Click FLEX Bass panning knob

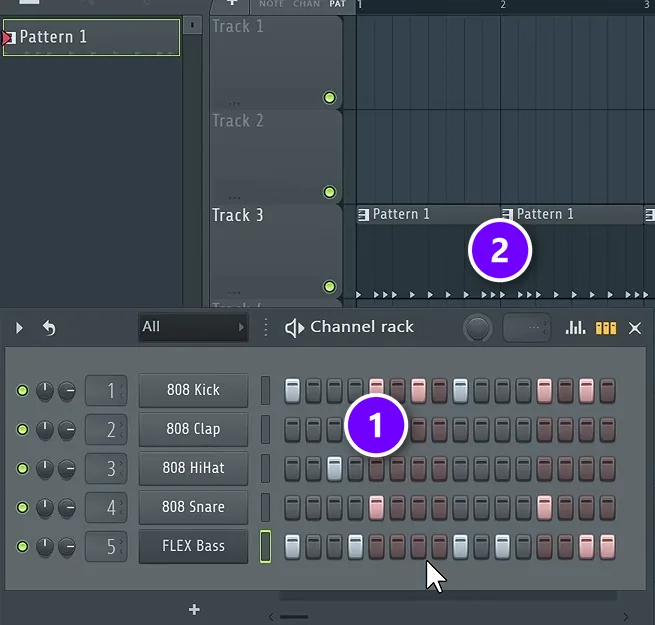click(45, 546)
